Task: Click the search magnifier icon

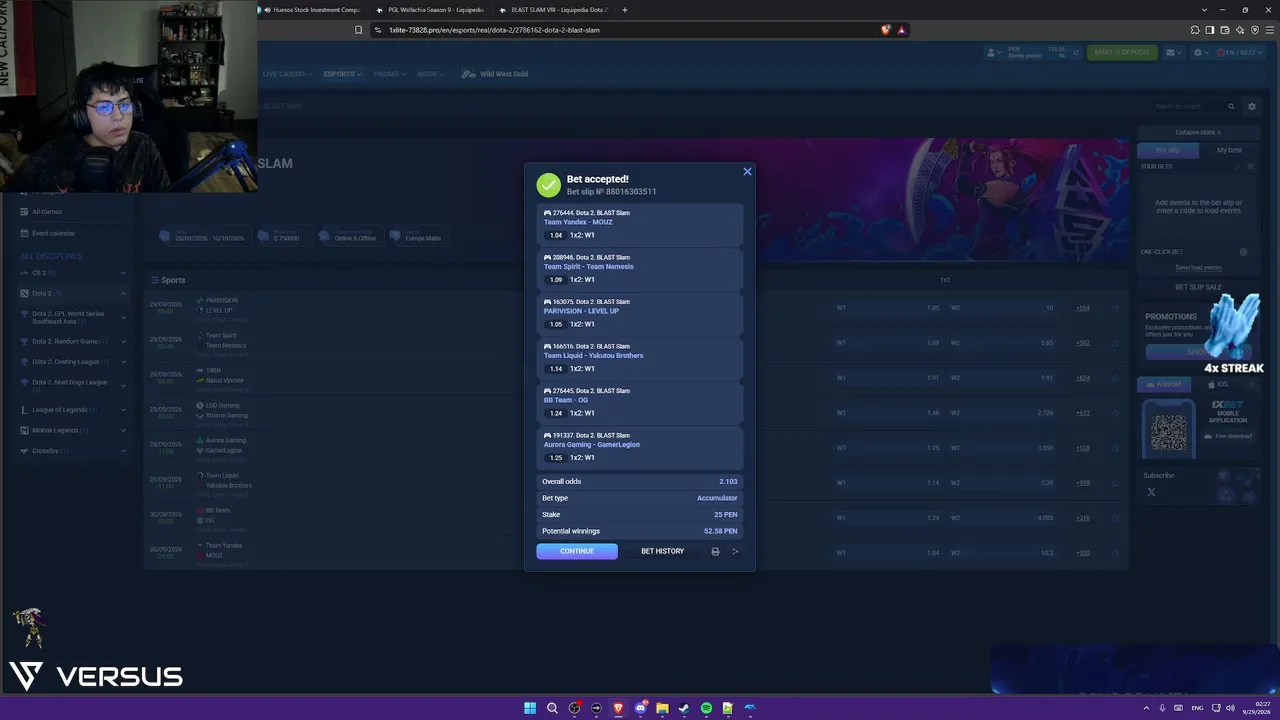Action: [x=1232, y=106]
